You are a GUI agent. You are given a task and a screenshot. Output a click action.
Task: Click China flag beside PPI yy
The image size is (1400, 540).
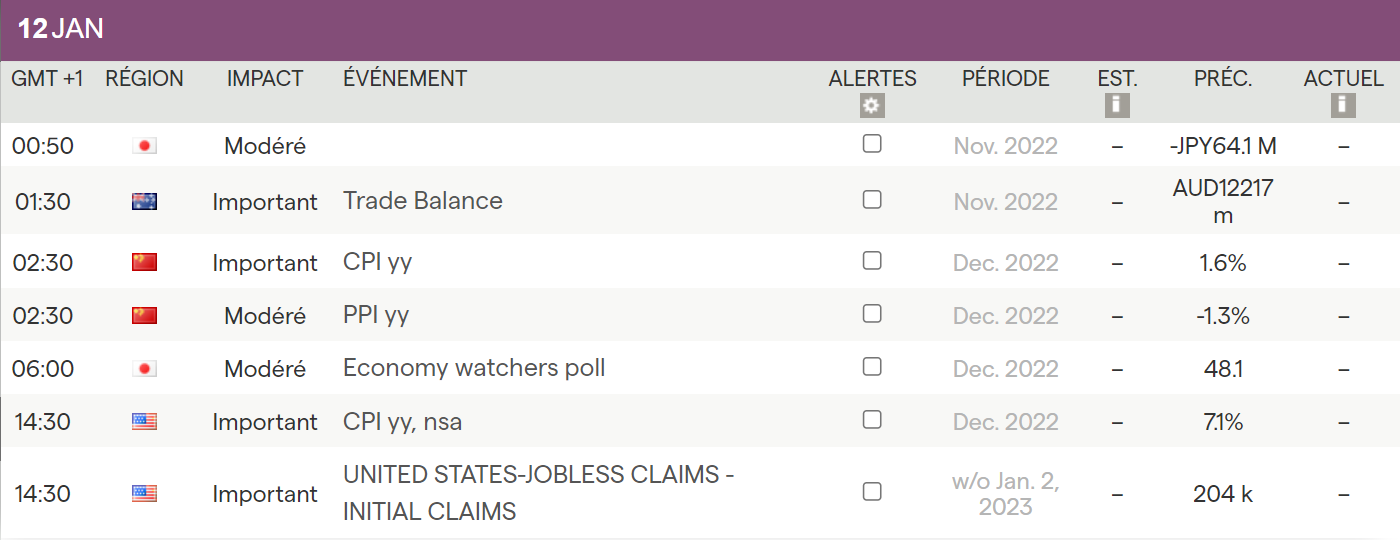point(145,316)
